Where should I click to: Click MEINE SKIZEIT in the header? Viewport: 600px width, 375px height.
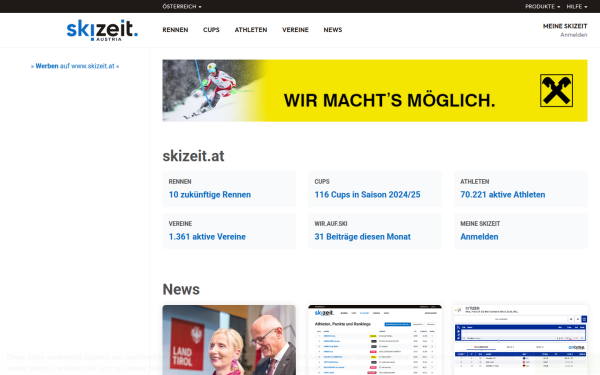tap(565, 26)
